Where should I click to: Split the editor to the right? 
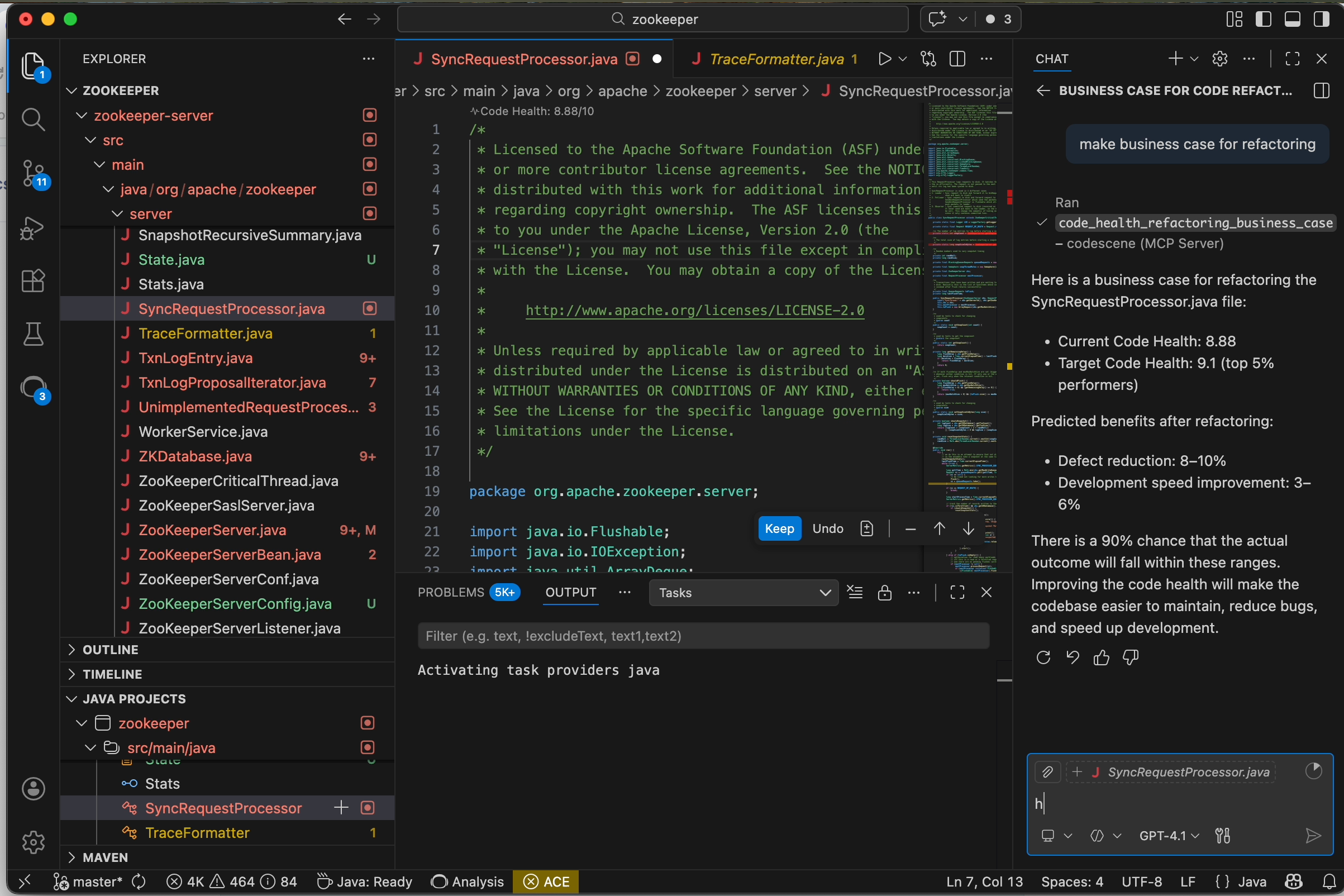coord(957,59)
